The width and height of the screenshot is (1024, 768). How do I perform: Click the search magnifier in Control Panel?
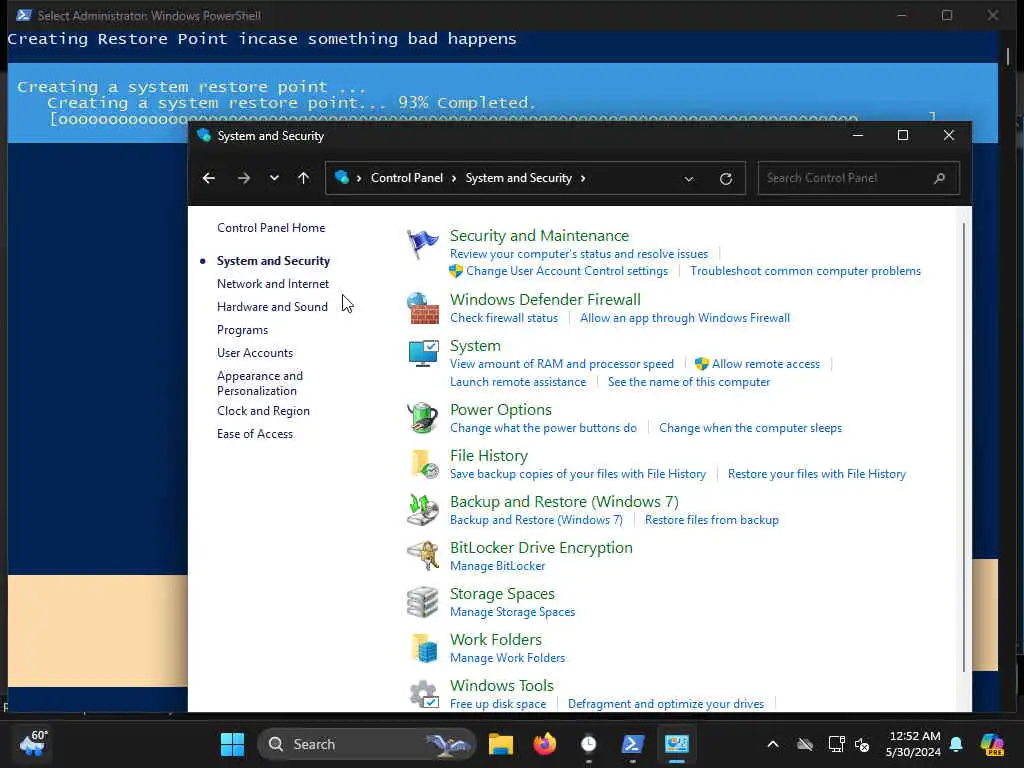(x=939, y=178)
